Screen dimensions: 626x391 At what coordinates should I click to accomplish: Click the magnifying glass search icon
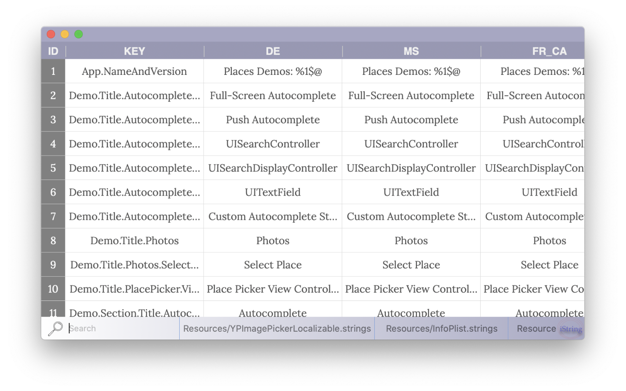click(x=55, y=328)
